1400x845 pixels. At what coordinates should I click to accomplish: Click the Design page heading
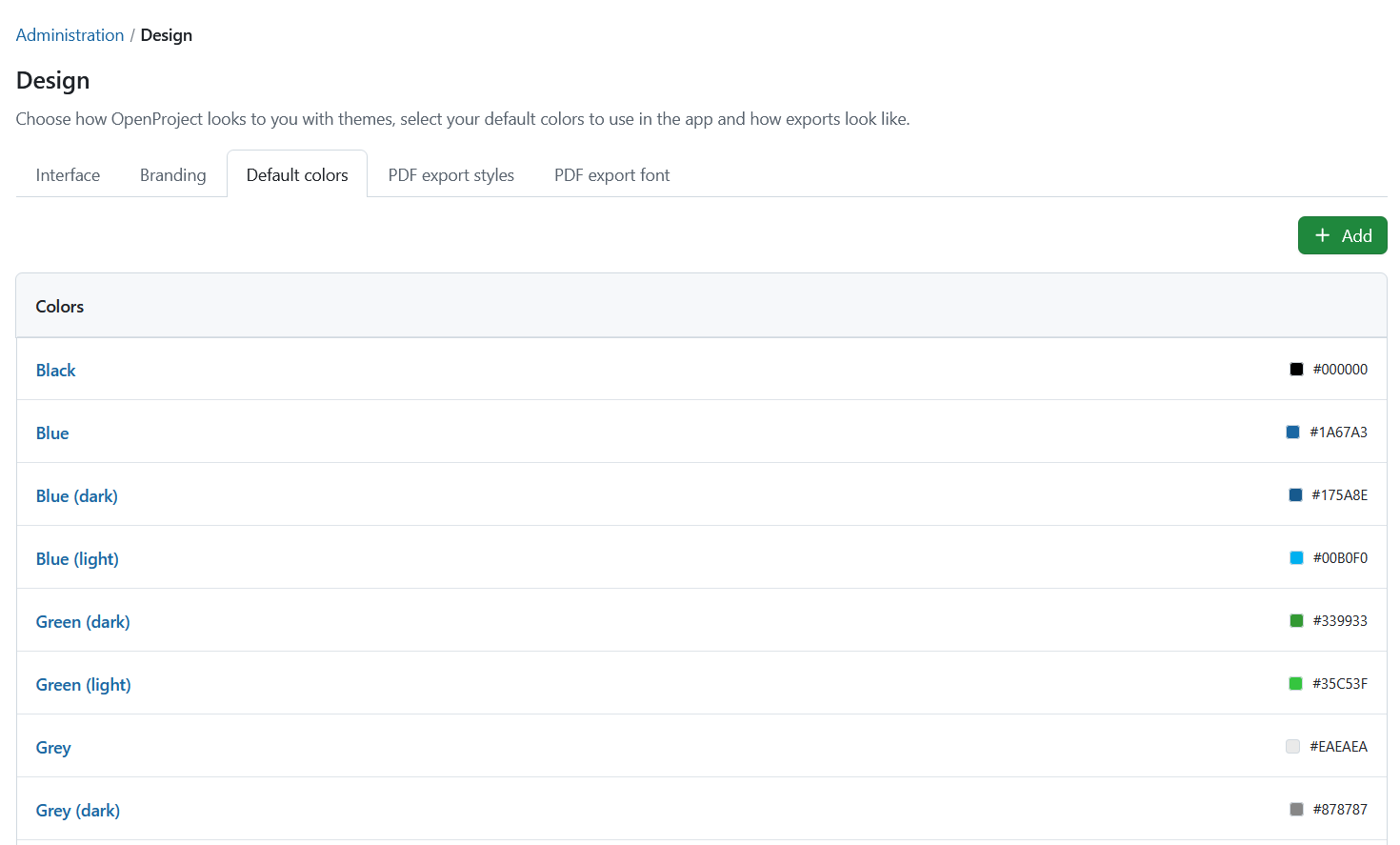[x=53, y=81]
